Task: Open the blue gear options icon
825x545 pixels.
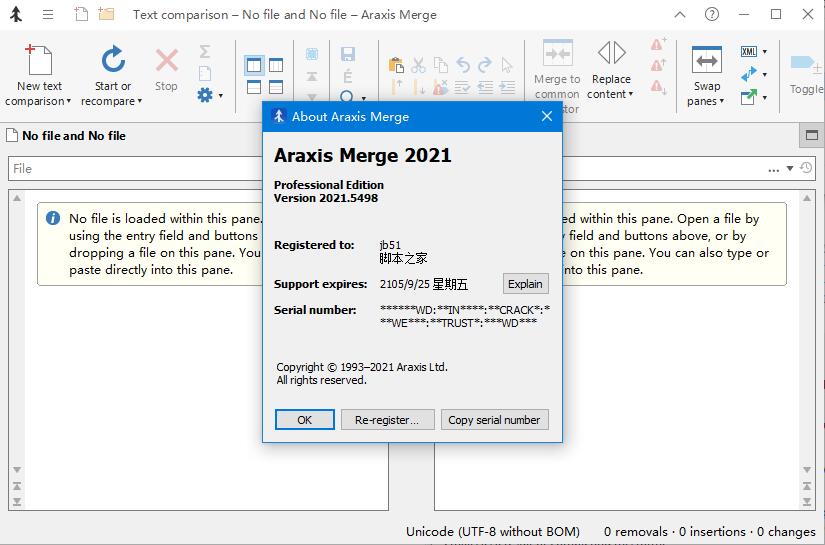Action: [205, 95]
